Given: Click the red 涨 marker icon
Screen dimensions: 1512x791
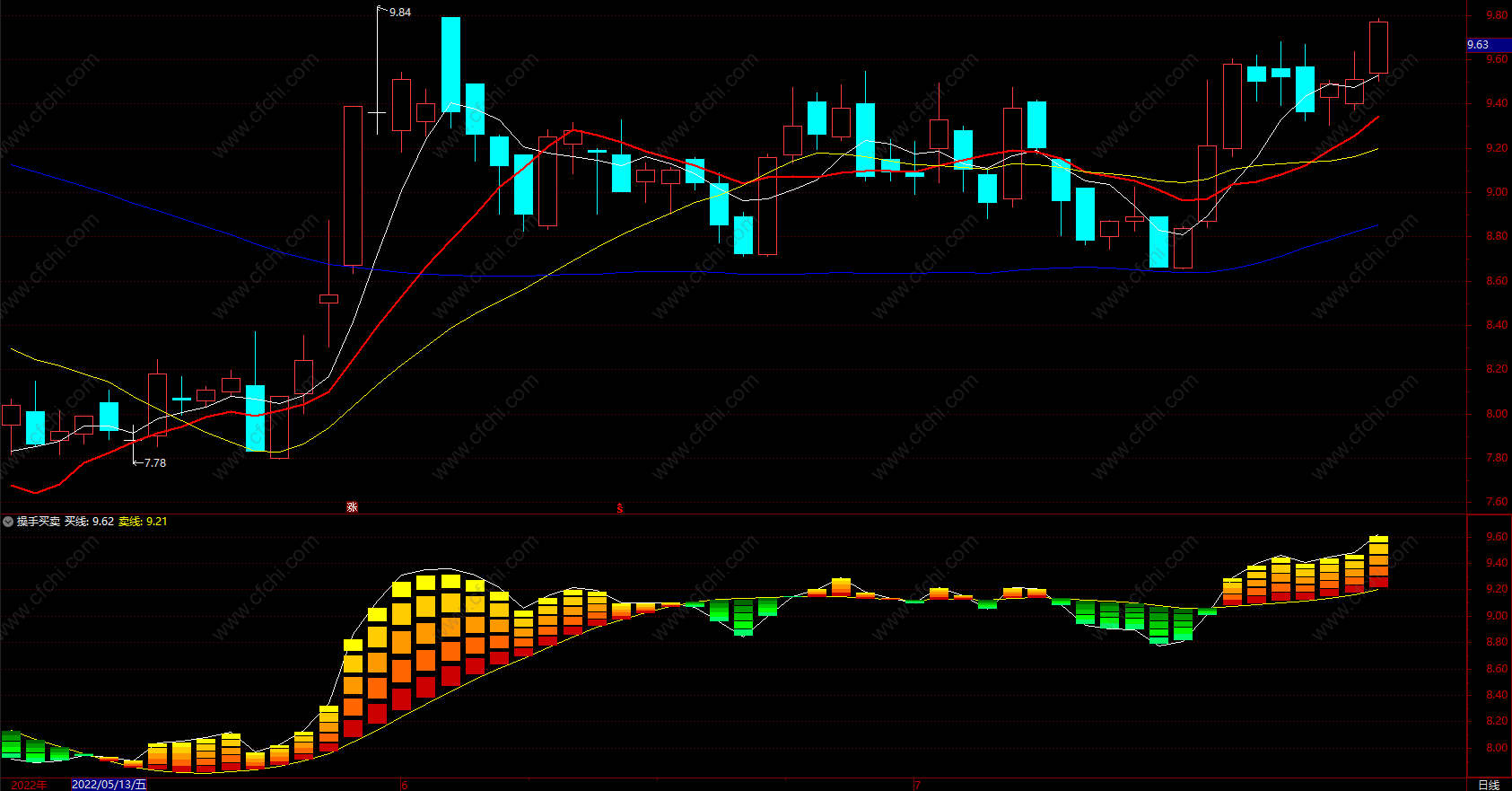Looking at the screenshot, I should click(353, 507).
